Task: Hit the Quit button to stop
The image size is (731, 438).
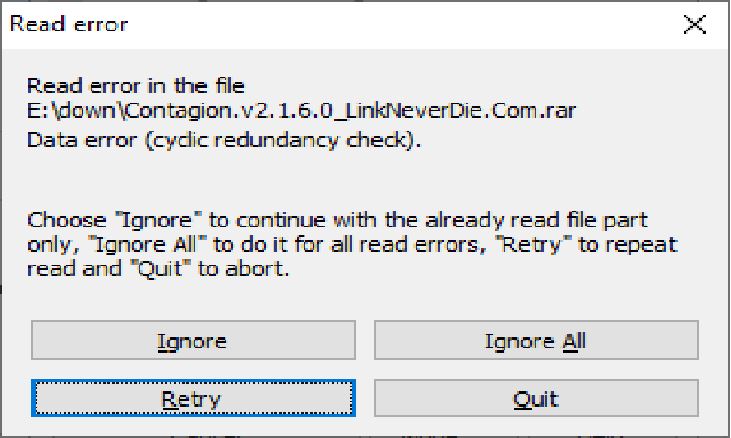Action: click(x=536, y=399)
